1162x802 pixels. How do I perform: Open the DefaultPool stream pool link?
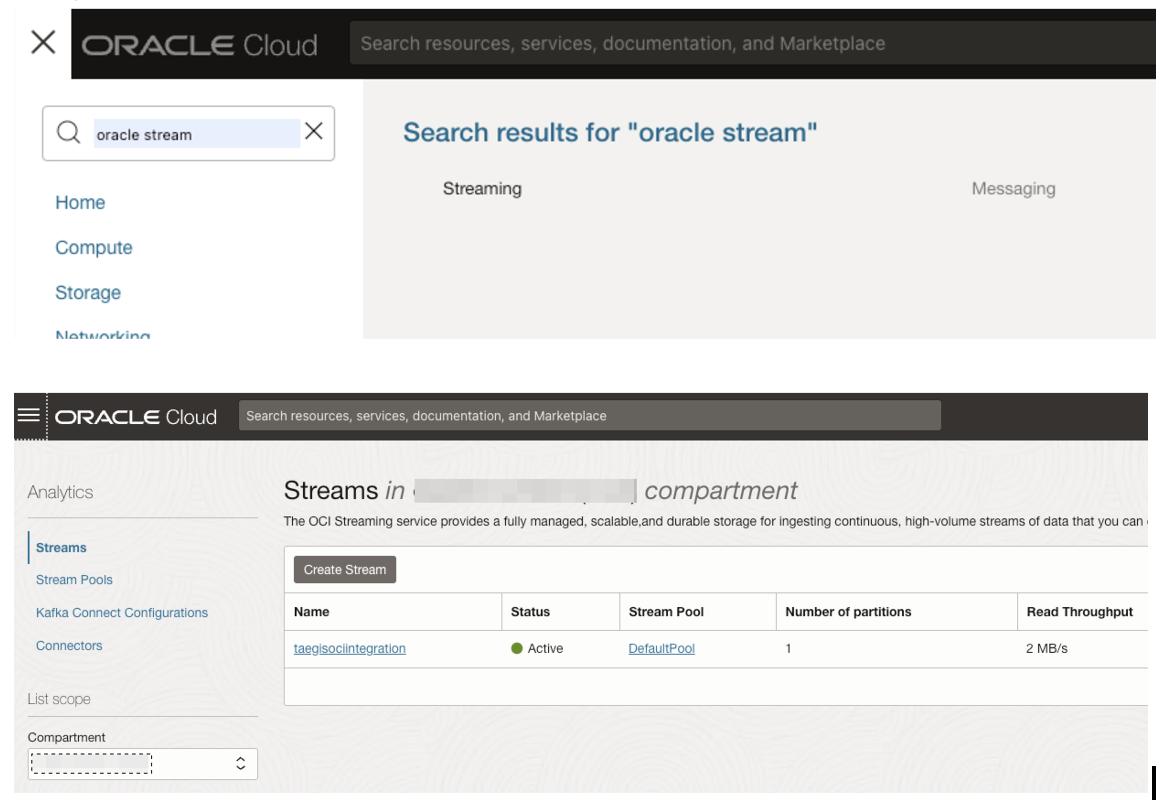point(661,649)
